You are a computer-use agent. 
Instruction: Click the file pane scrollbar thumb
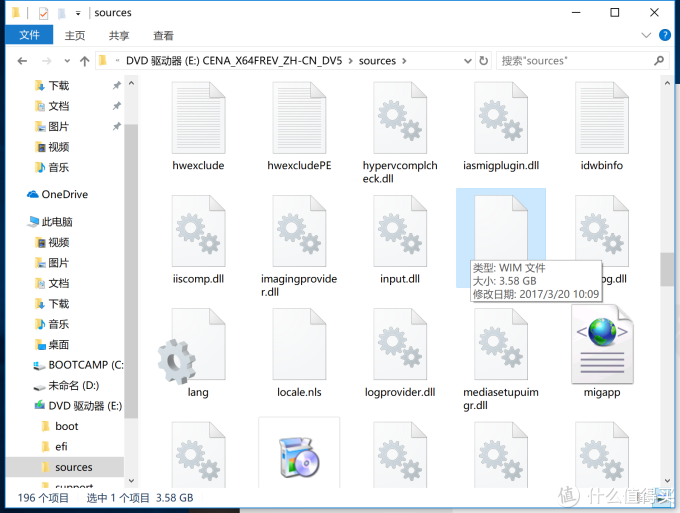pyautogui.click(x=667, y=269)
